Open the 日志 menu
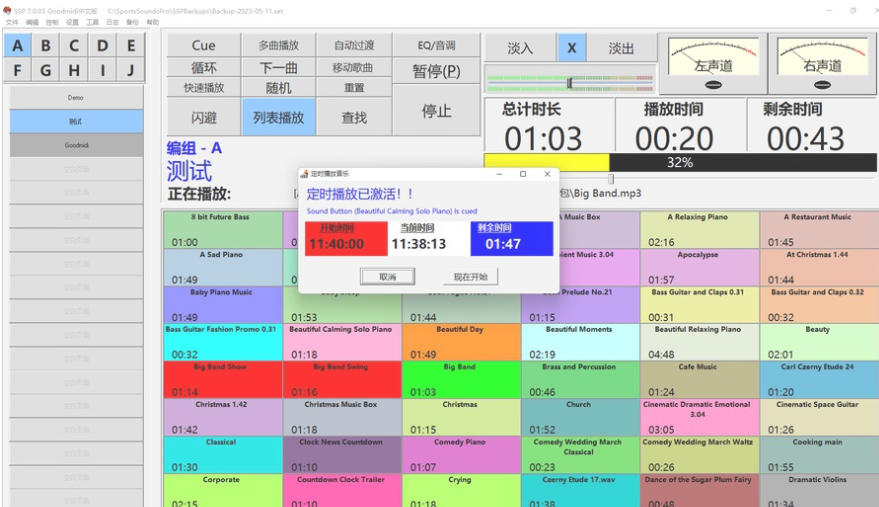 (x=113, y=22)
